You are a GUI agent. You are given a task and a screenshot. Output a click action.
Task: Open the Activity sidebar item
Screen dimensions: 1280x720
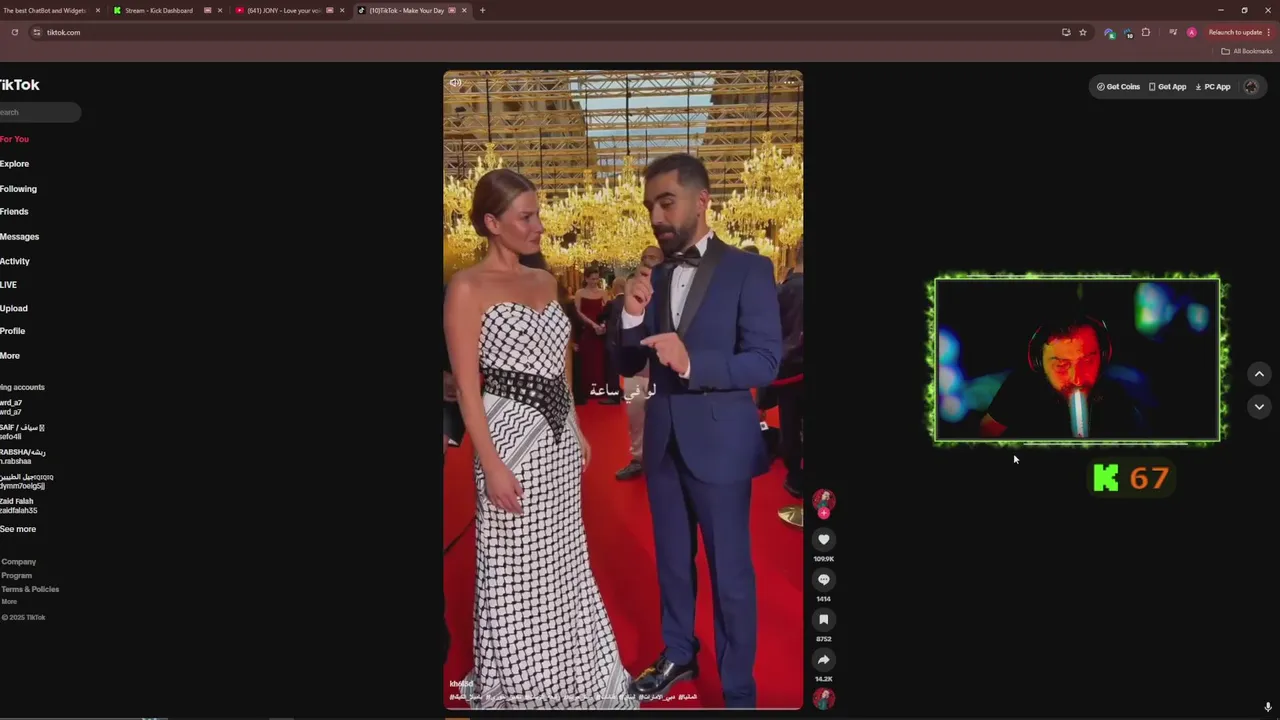tap(15, 262)
